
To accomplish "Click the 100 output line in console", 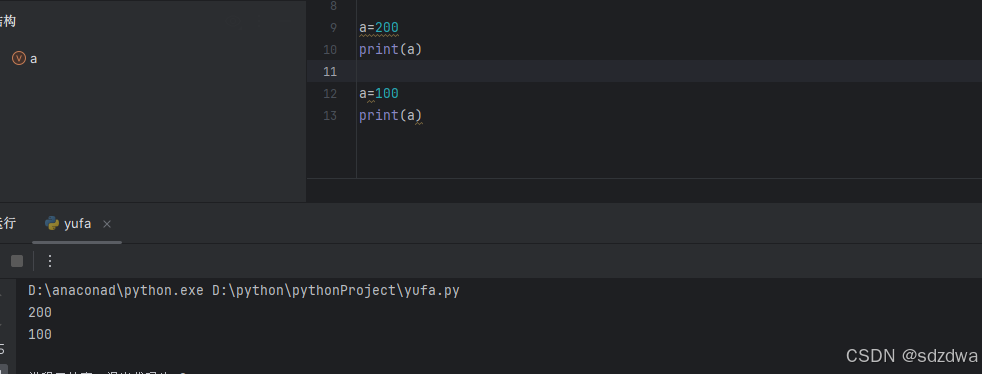I will [x=40, y=335].
